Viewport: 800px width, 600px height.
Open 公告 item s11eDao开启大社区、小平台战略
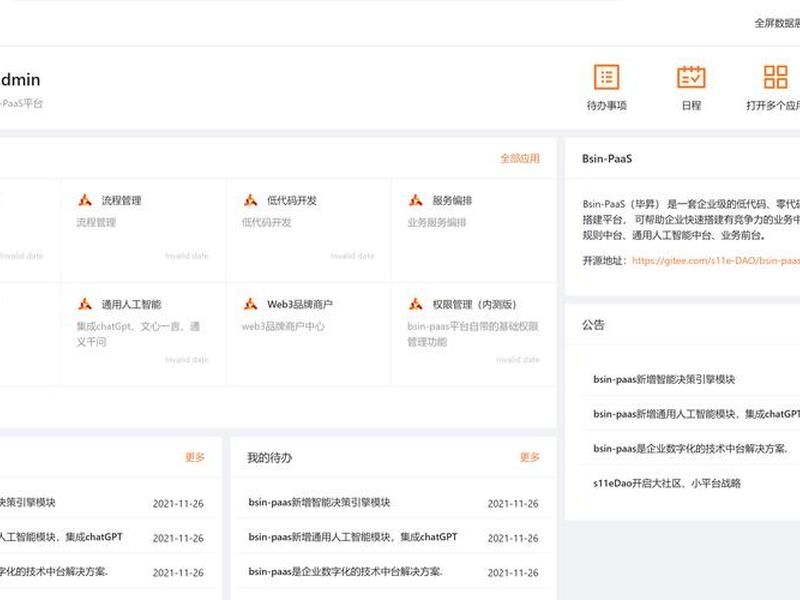click(667, 483)
